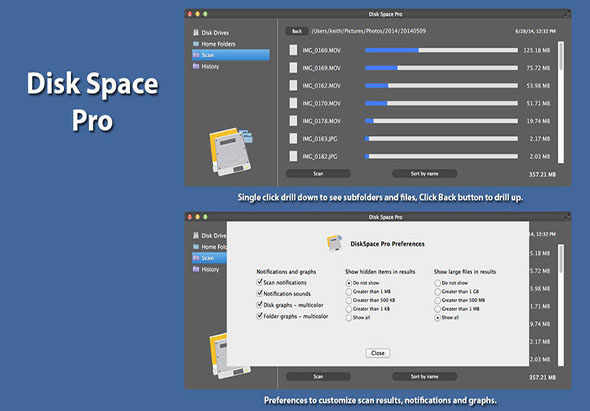The height and width of the screenshot is (411, 590).
Task: Click file icon next to IMG_0162.MOV
Action: (x=293, y=85)
